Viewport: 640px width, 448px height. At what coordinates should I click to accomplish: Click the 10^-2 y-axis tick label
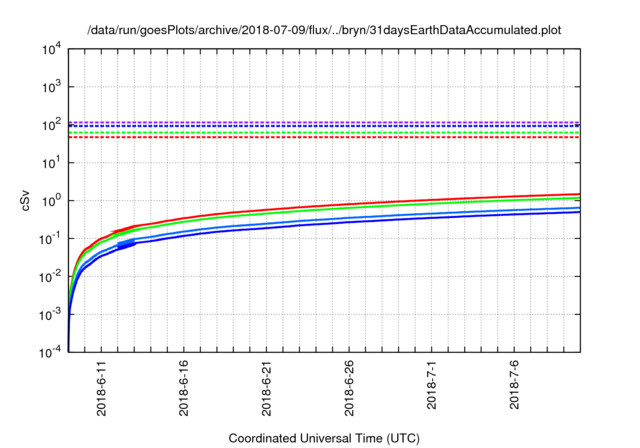[50, 277]
